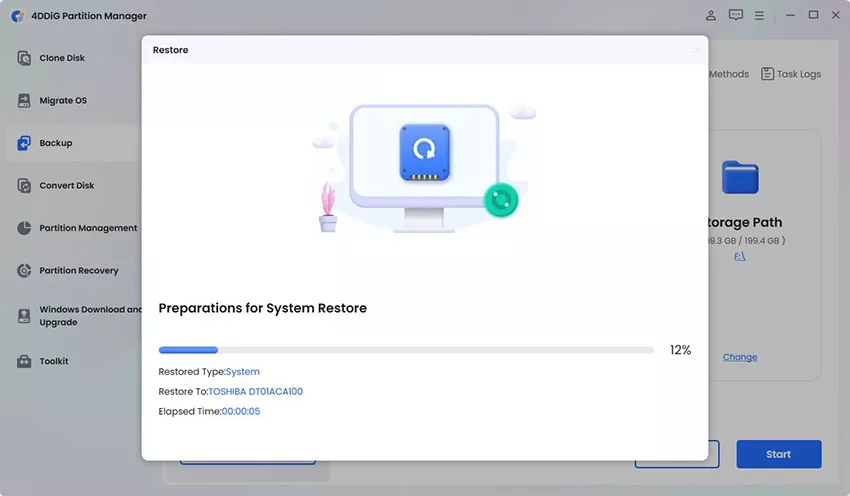Click the Clone Disk sidebar icon
This screenshot has width=850, height=496.
(x=24, y=58)
